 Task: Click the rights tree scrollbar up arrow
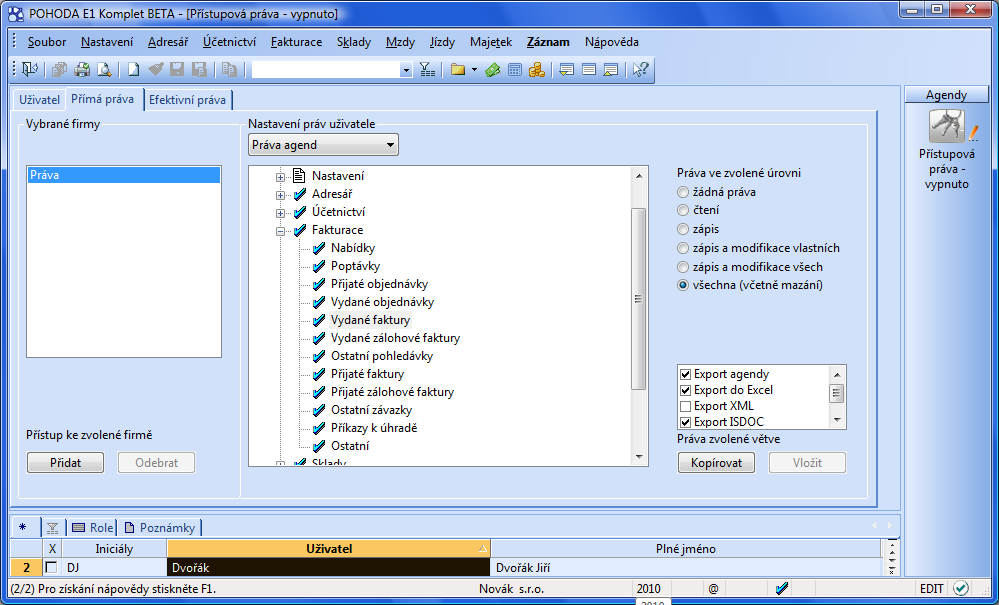pos(638,176)
